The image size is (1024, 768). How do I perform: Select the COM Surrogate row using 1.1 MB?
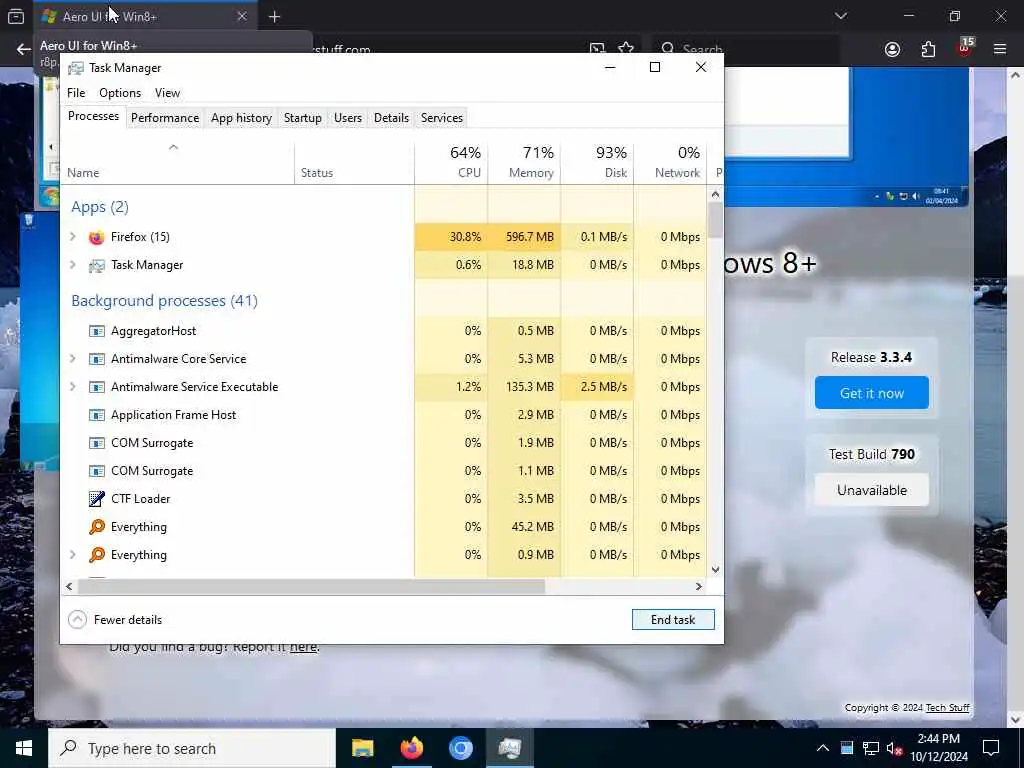coord(383,472)
